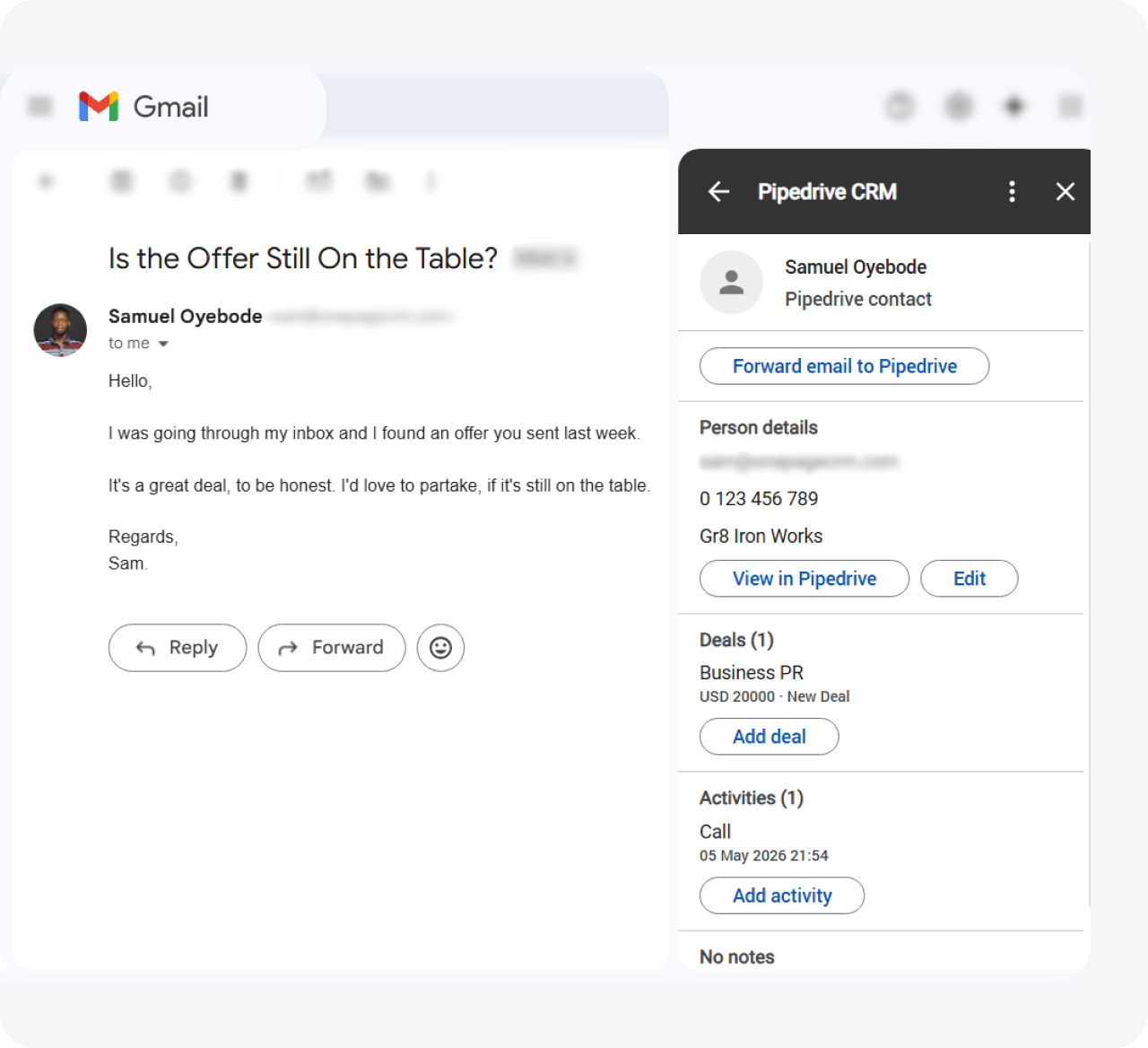Click Samuel Oyebode contact avatar in Pipedrive

click(731, 282)
